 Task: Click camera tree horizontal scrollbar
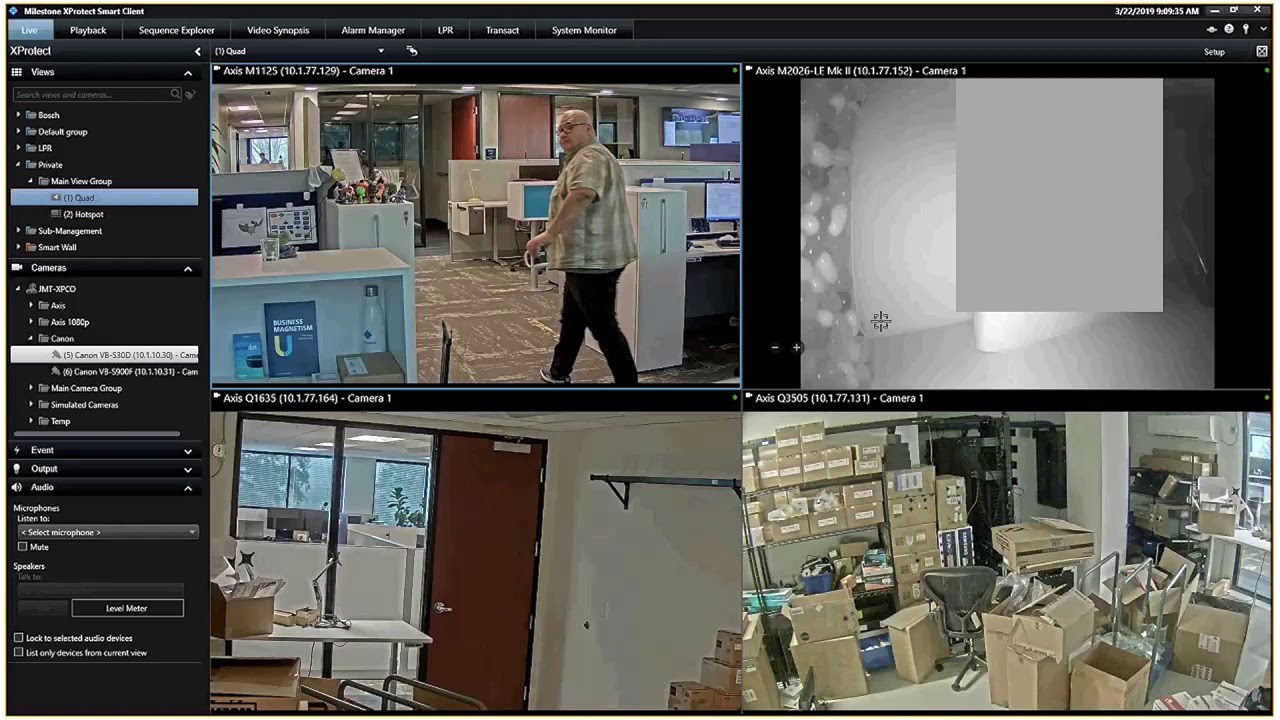coord(97,434)
